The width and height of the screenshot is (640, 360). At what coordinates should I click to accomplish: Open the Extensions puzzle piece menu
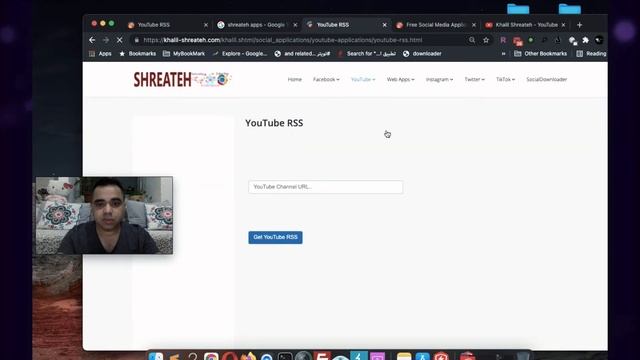pyautogui.click(x=585, y=40)
